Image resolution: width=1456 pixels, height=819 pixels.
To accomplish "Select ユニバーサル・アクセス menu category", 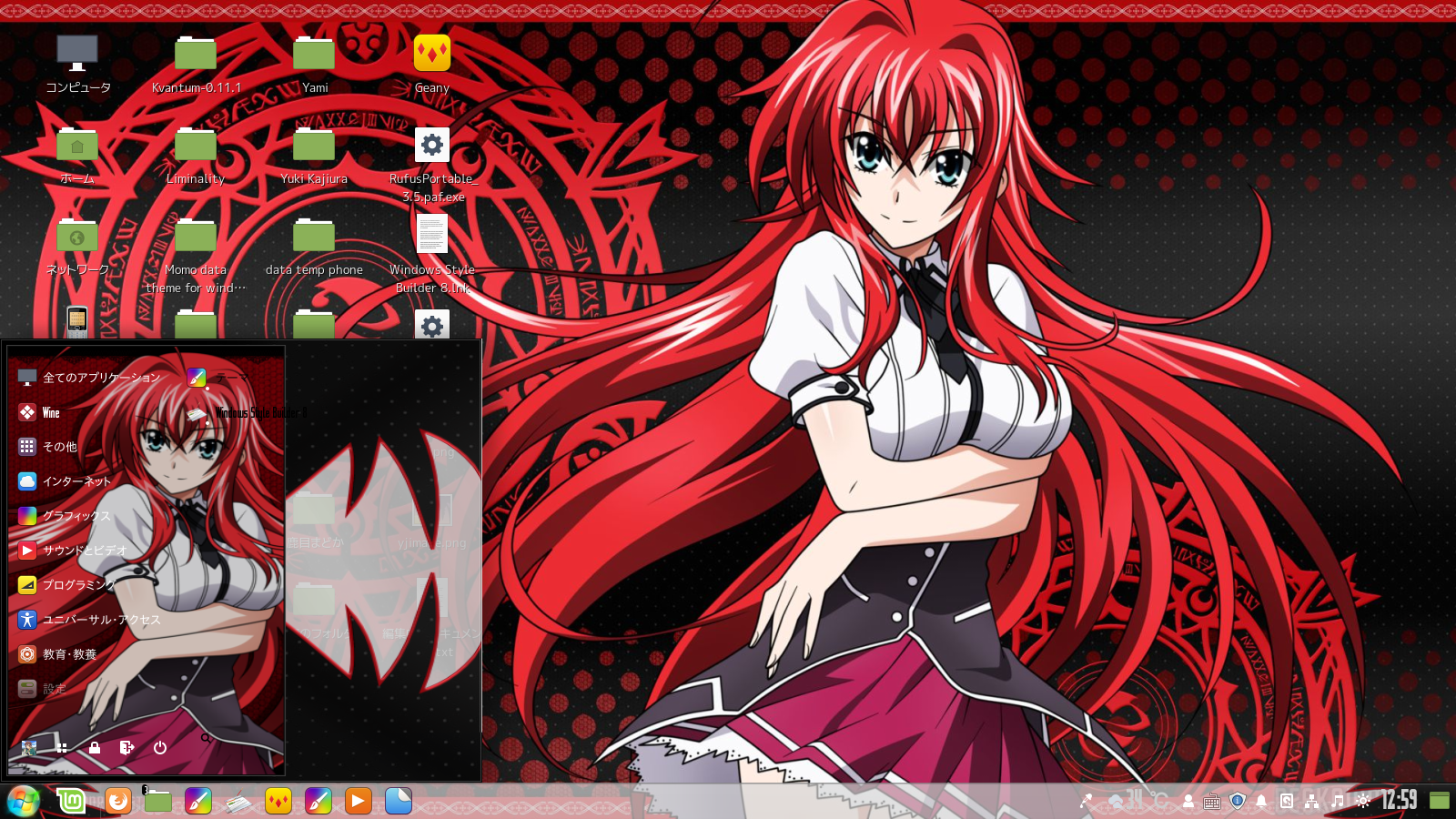I will [x=89, y=620].
